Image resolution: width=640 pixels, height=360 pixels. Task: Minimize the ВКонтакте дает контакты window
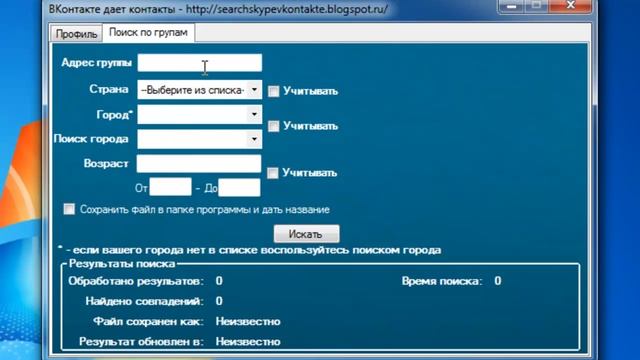pyautogui.click(x=511, y=6)
